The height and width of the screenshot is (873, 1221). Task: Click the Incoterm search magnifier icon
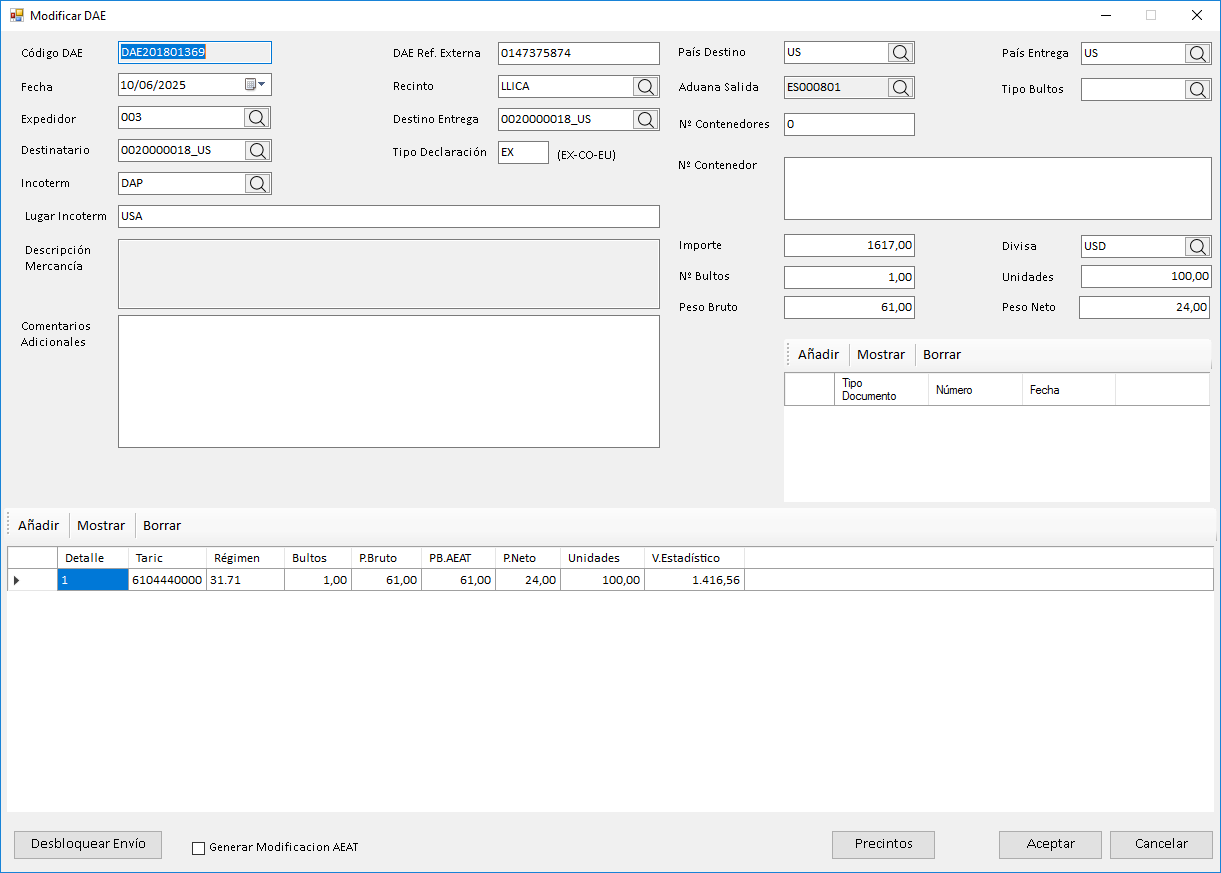(257, 184)
